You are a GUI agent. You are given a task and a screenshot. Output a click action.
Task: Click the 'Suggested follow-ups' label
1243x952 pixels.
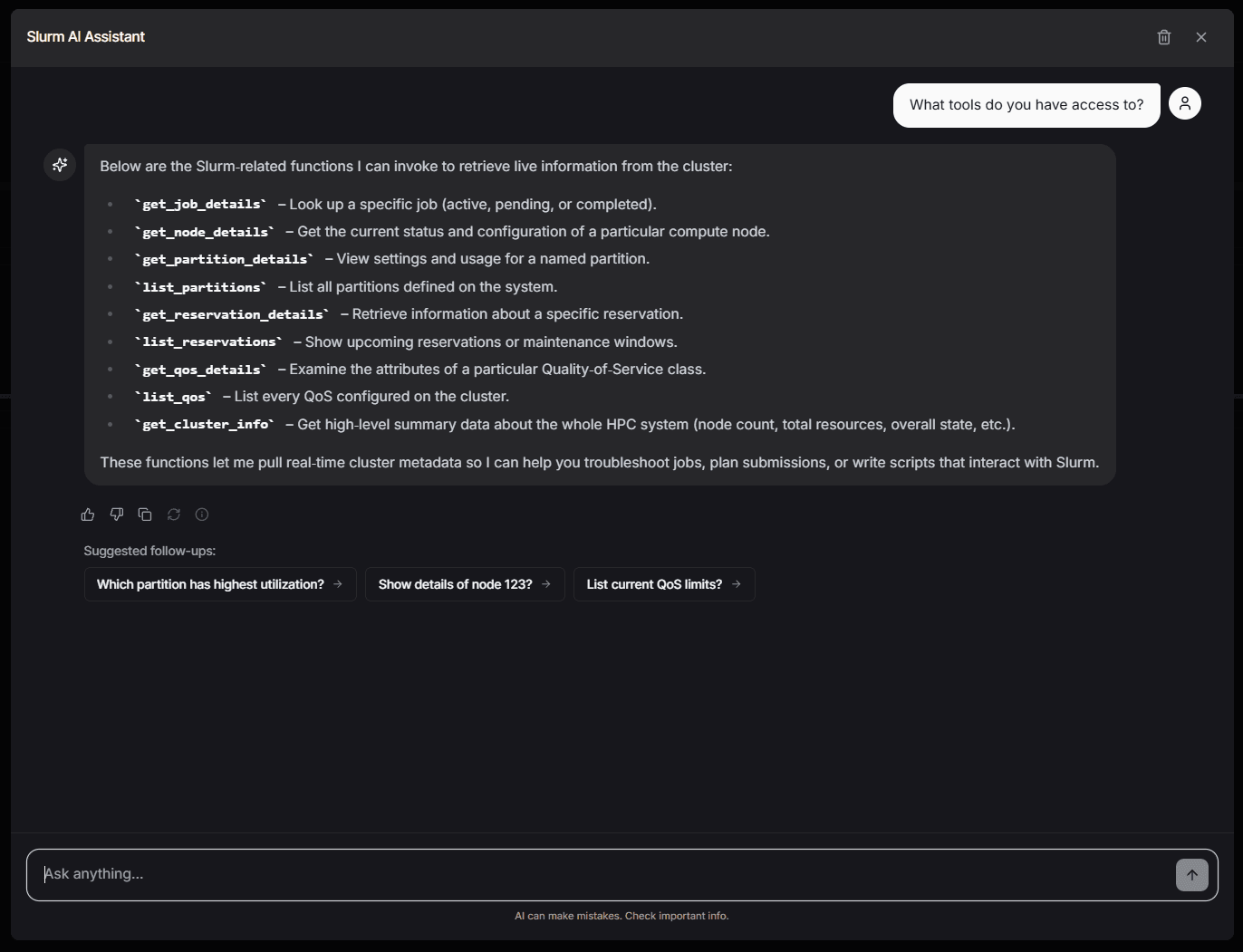point(149,551)
